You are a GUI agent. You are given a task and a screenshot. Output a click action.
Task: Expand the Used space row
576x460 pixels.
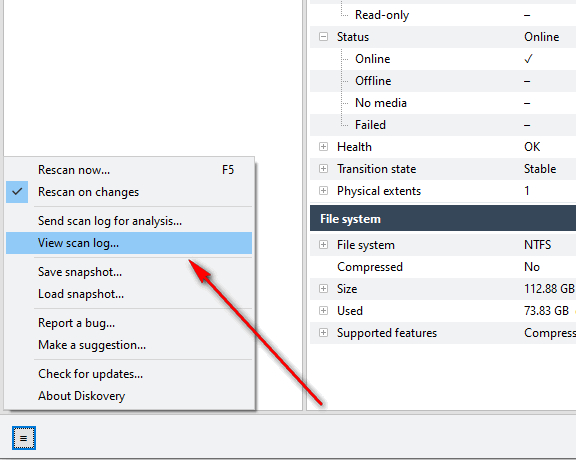click(x=323, y=311)
